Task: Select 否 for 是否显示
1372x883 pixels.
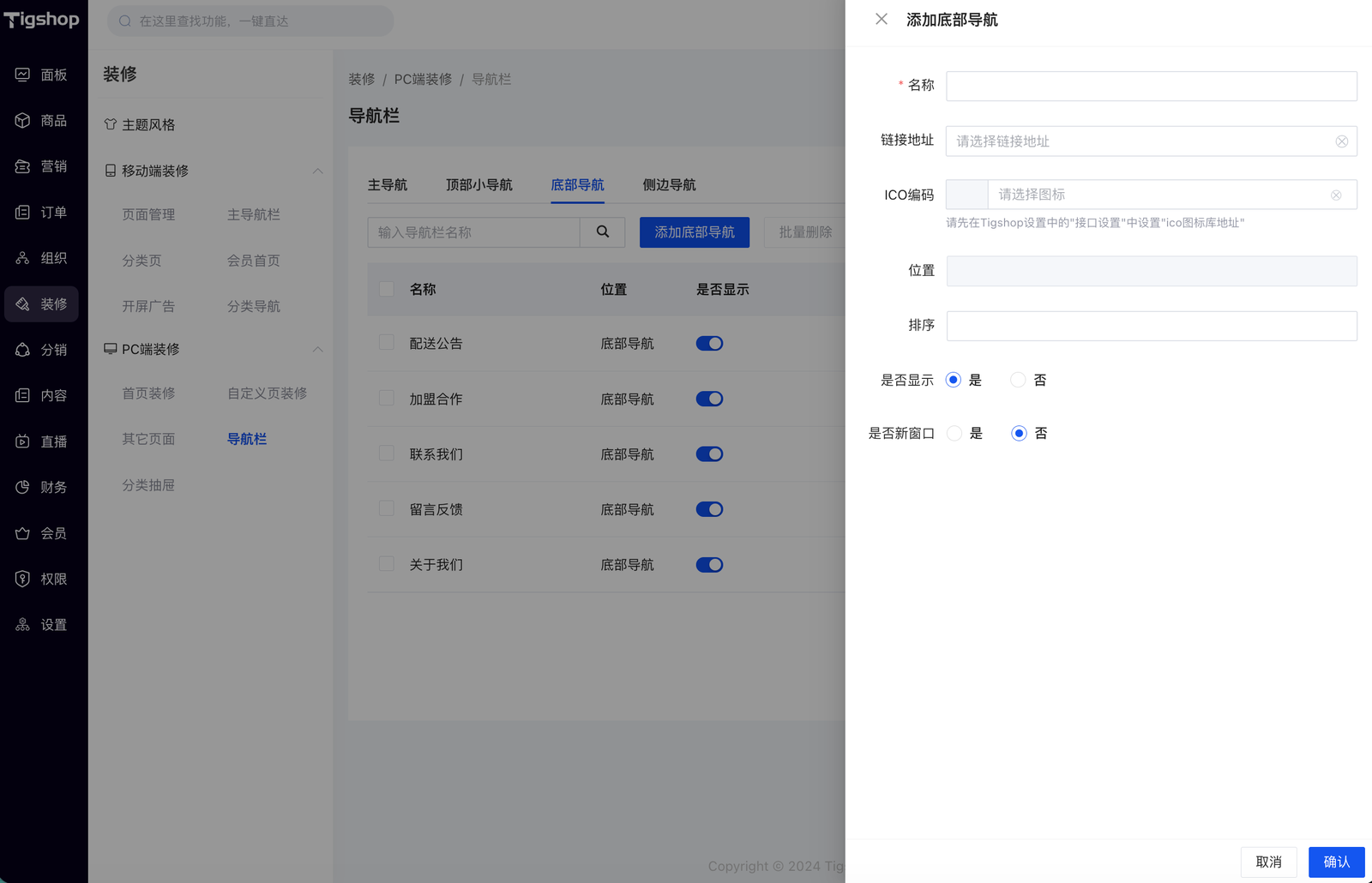Action: (1018, 380)
